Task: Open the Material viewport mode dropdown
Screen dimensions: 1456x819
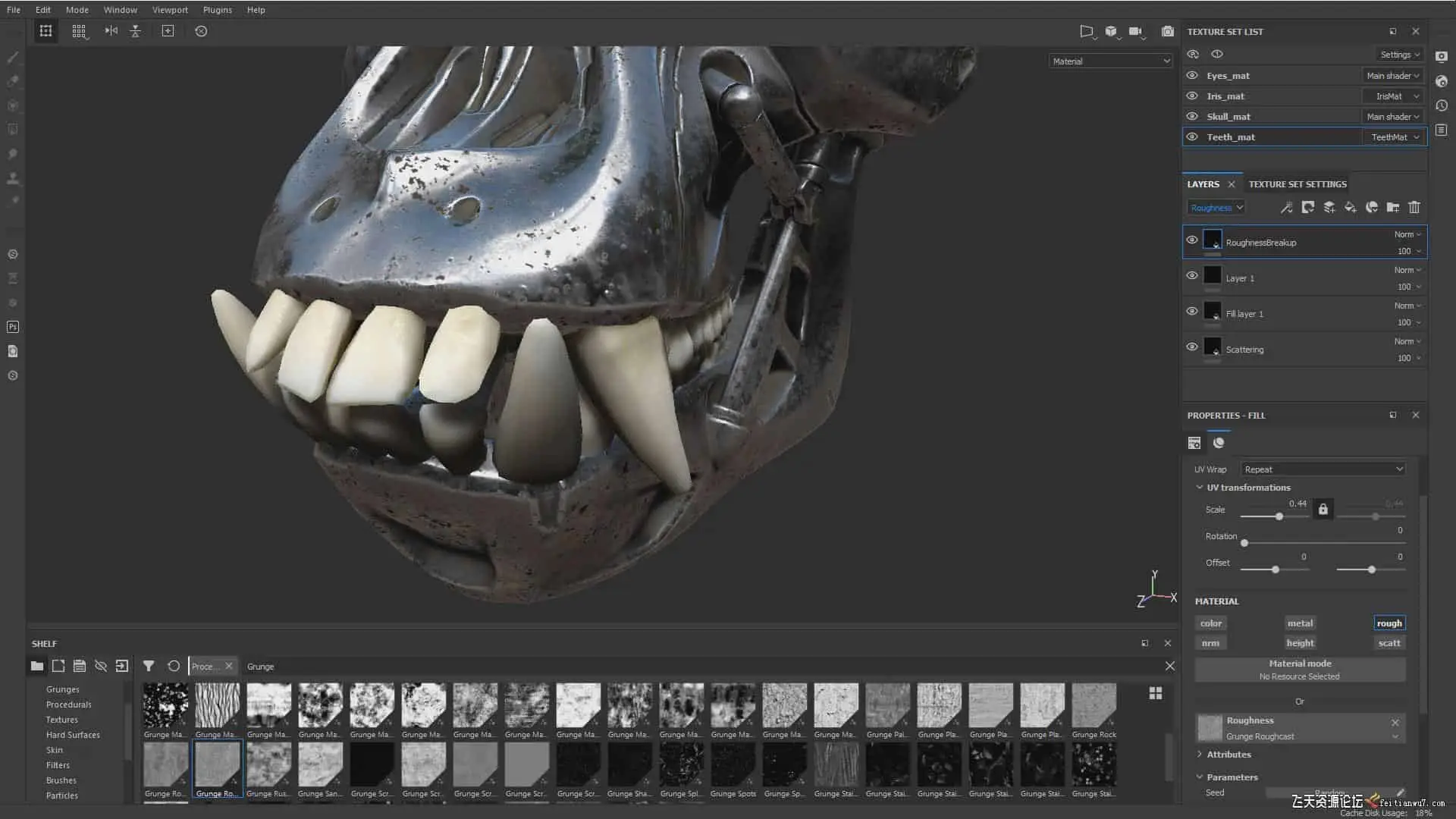Action: click(x=1111, y=61)
